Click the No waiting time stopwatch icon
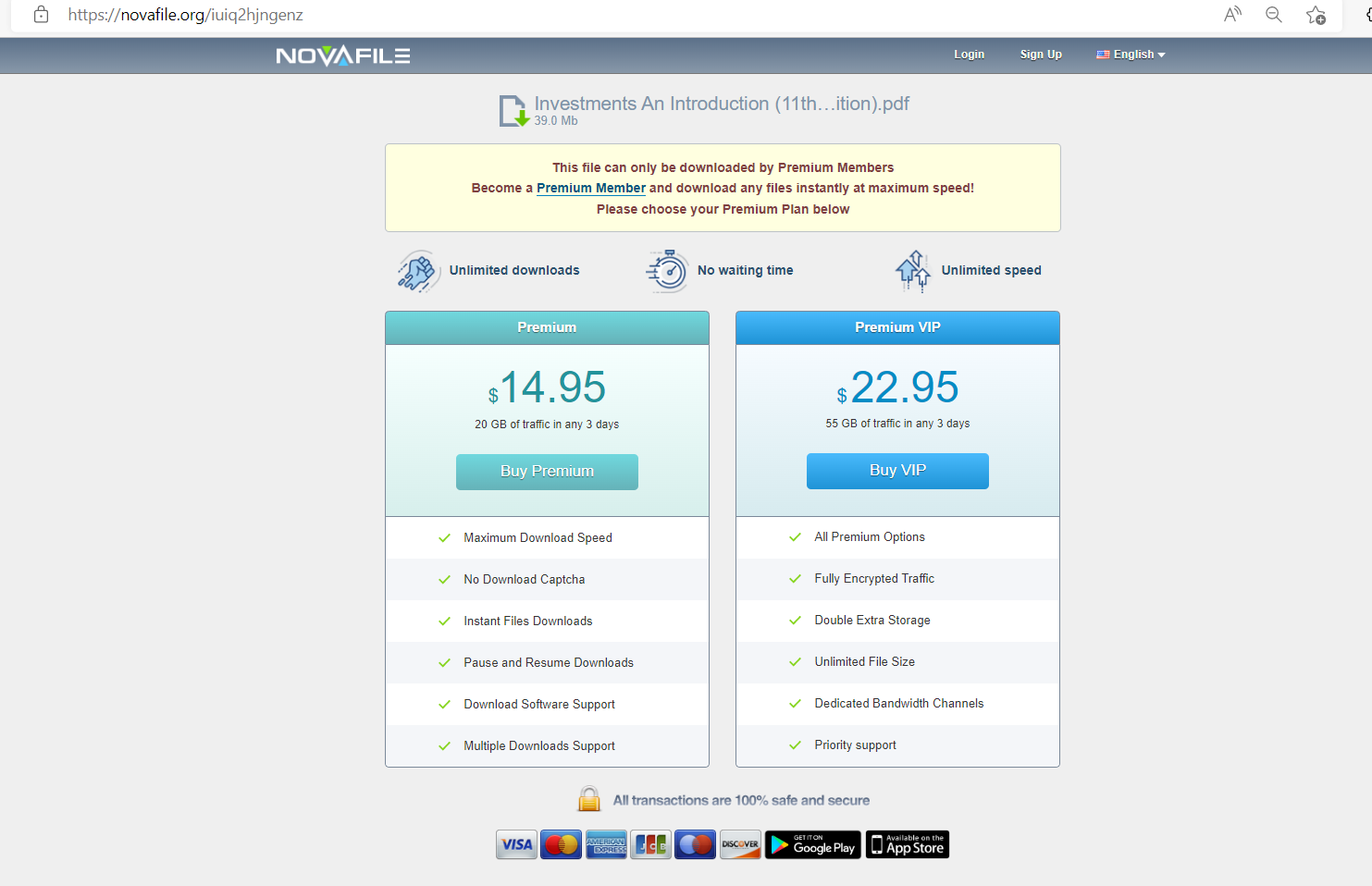The image size is (1372, 886). coord(667,271)
